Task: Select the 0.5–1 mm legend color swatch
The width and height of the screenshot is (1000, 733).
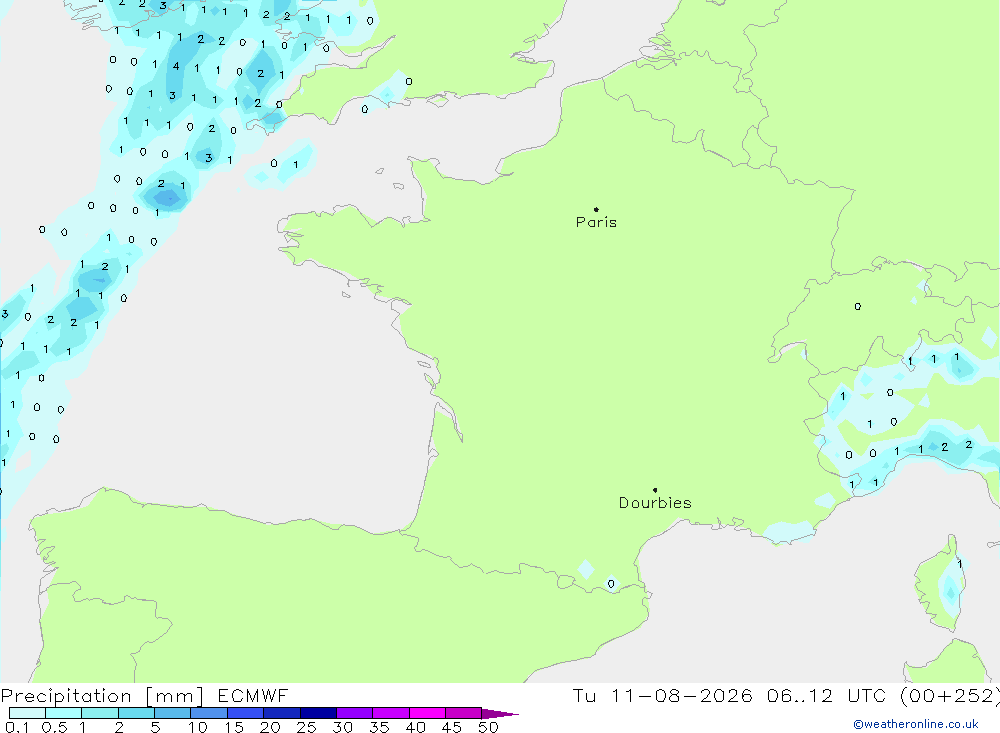Action: tap(63, 713)
